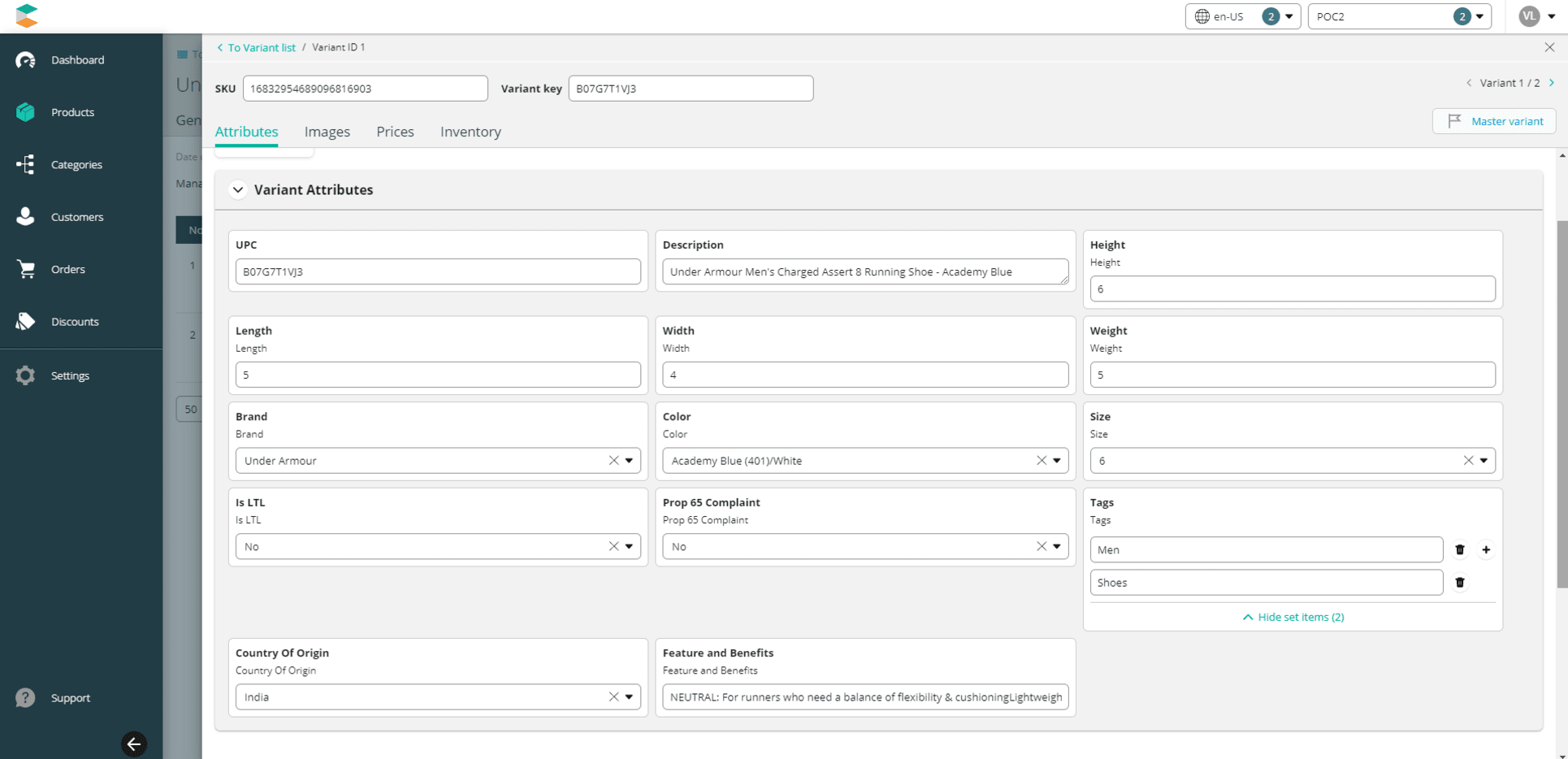The height and width of the screenshot is (759, 1568).
Task: Expand the Brand dropdown arrow
Action: coord(629,461)
